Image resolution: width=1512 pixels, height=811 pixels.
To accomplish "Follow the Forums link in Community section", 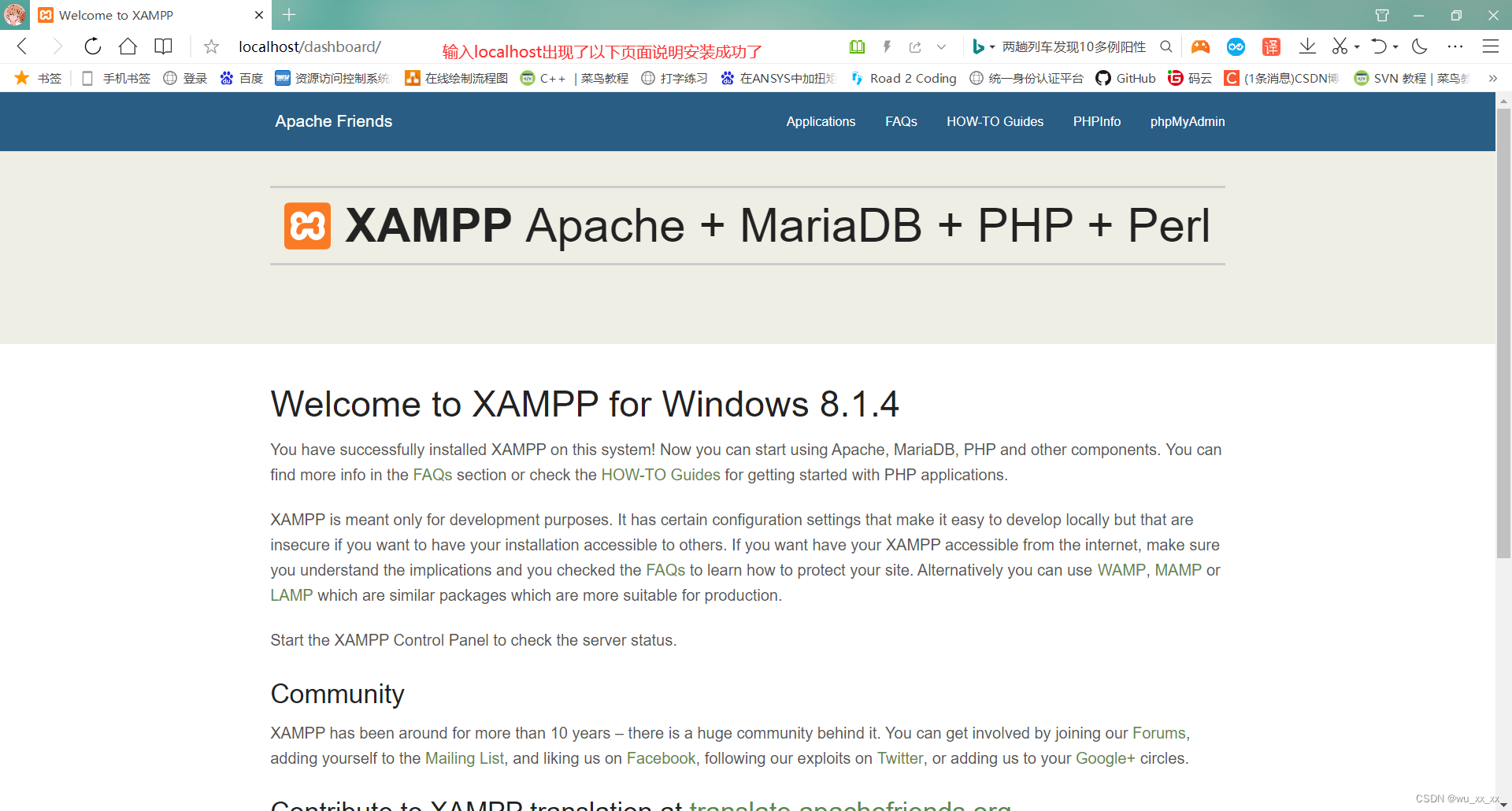I will (x=1158, y=733).
